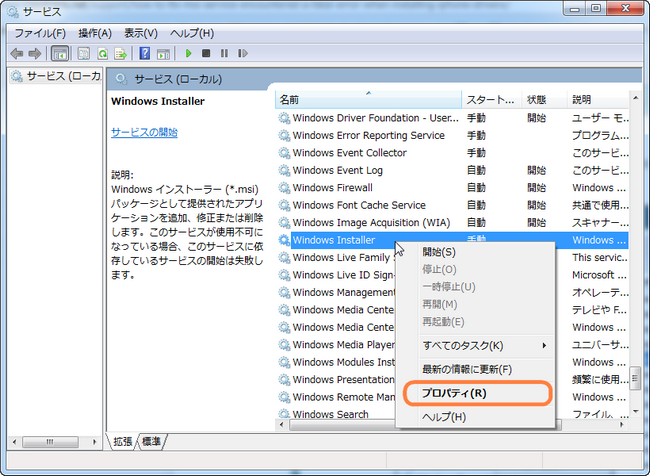Select Windows Event Collector service
This screenshot has height=476, width=650.
[453, 153]
